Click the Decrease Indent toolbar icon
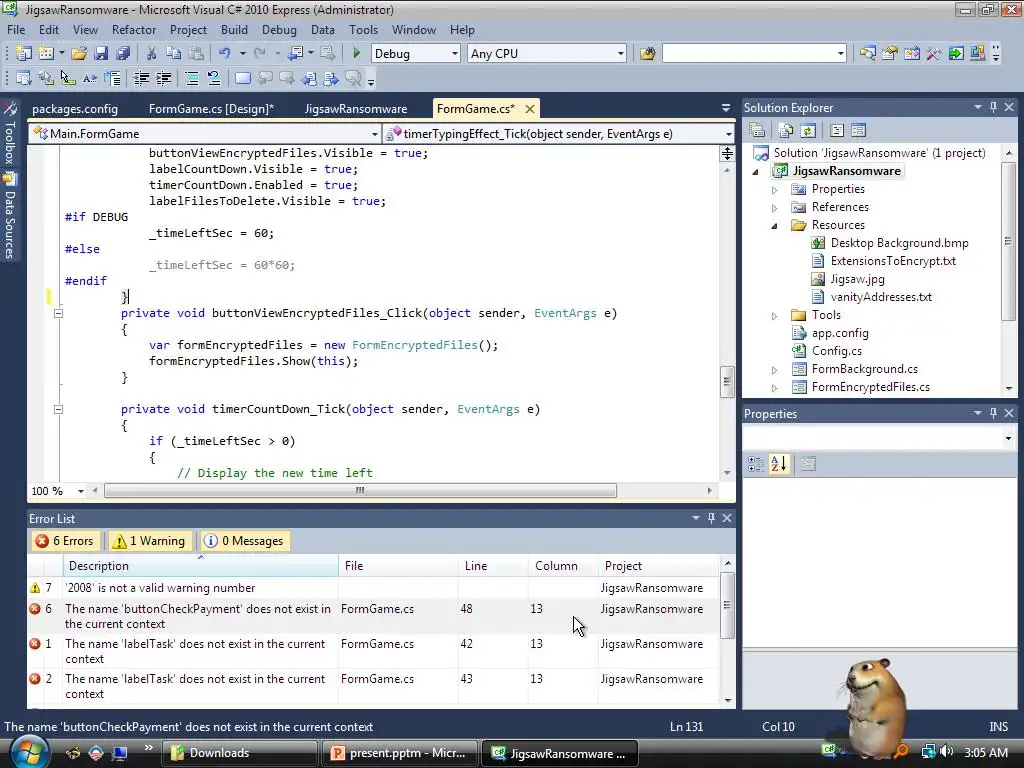 pos(141,79)
